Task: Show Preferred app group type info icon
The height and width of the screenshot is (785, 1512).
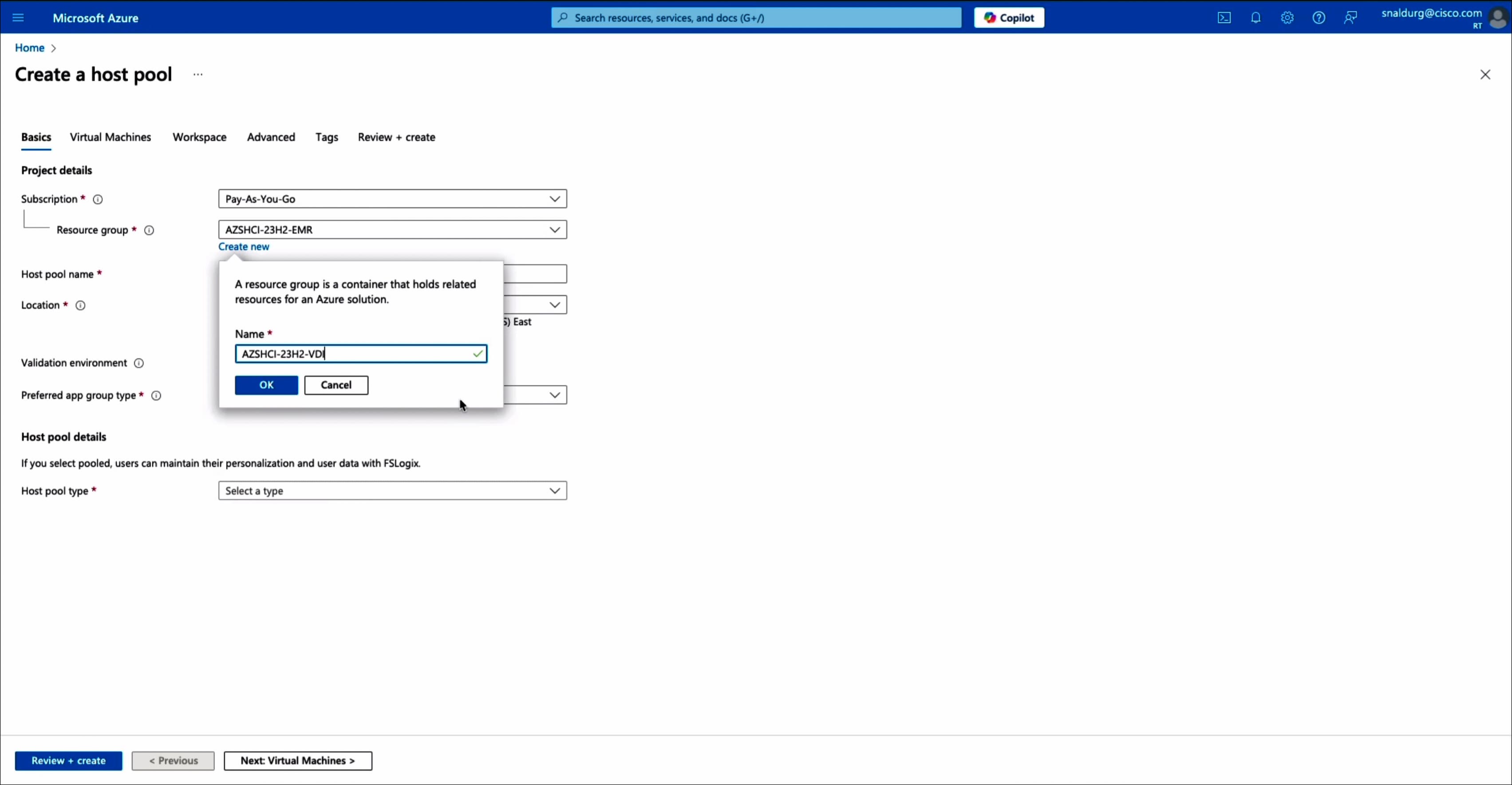Action: pos(156,395)
